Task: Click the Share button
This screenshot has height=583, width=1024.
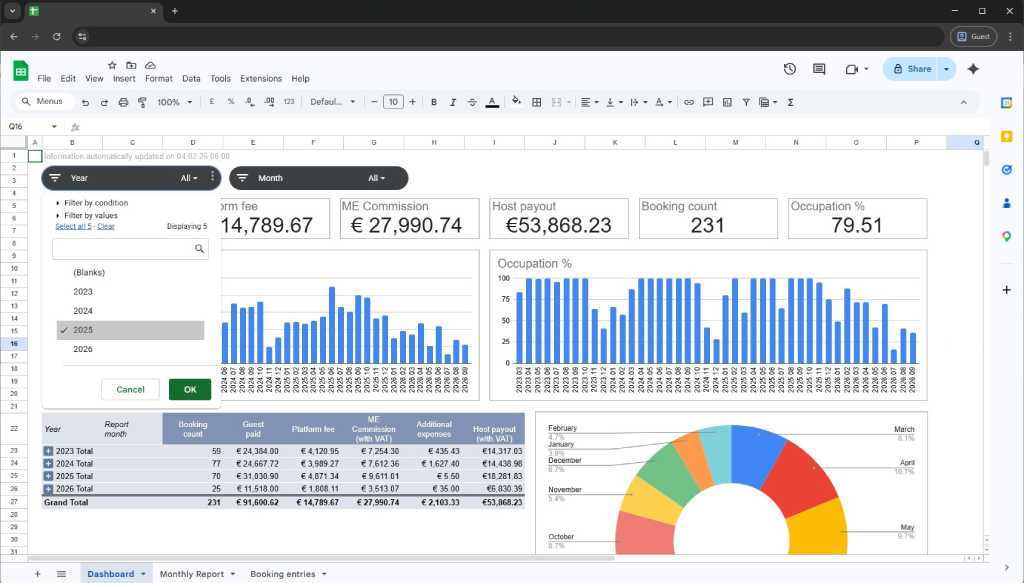Action: point(912,69)
